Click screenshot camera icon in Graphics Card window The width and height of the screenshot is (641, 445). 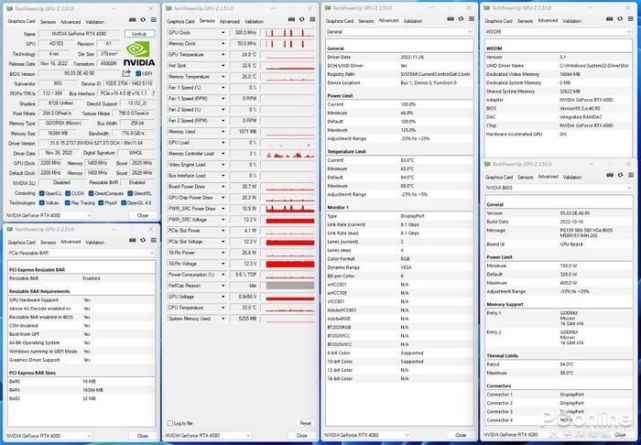tap(132, 20)
